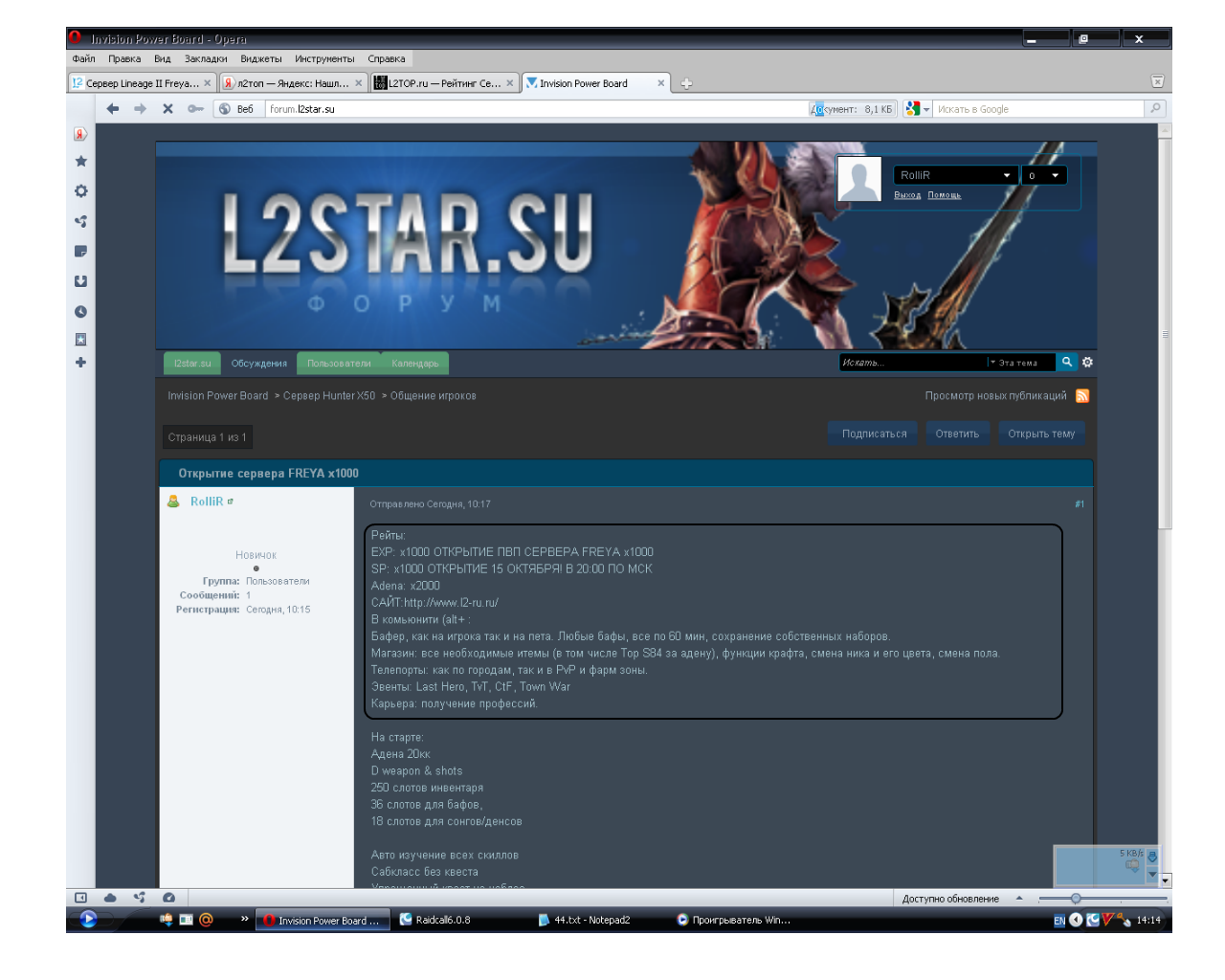Toggle Opera Turbo icon in the status bar
Image resolution: width=1225 pixels, height=980 pixels.
pos(169,898)
